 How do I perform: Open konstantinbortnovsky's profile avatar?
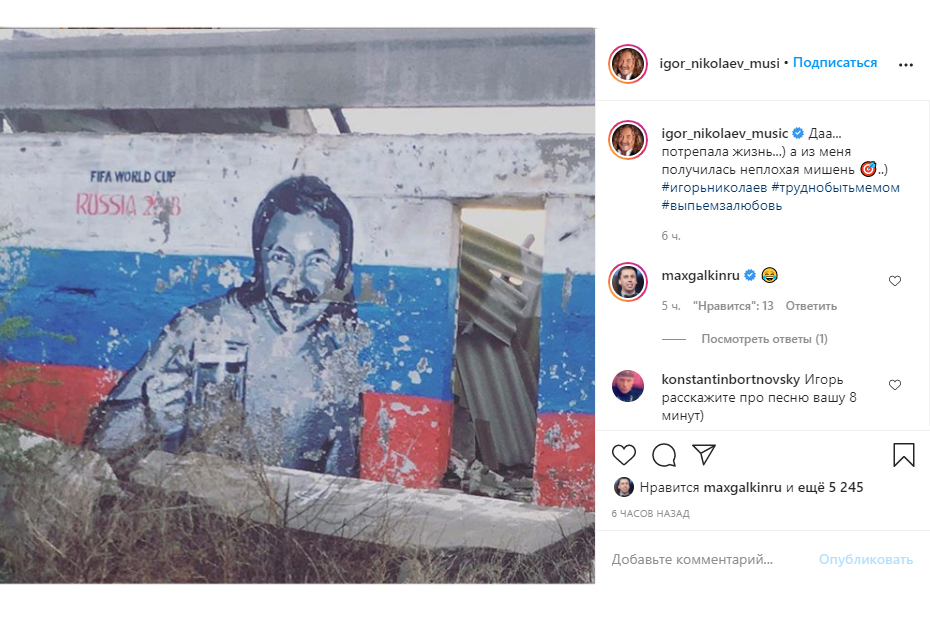pyautogui.click(x=628, y=386)
